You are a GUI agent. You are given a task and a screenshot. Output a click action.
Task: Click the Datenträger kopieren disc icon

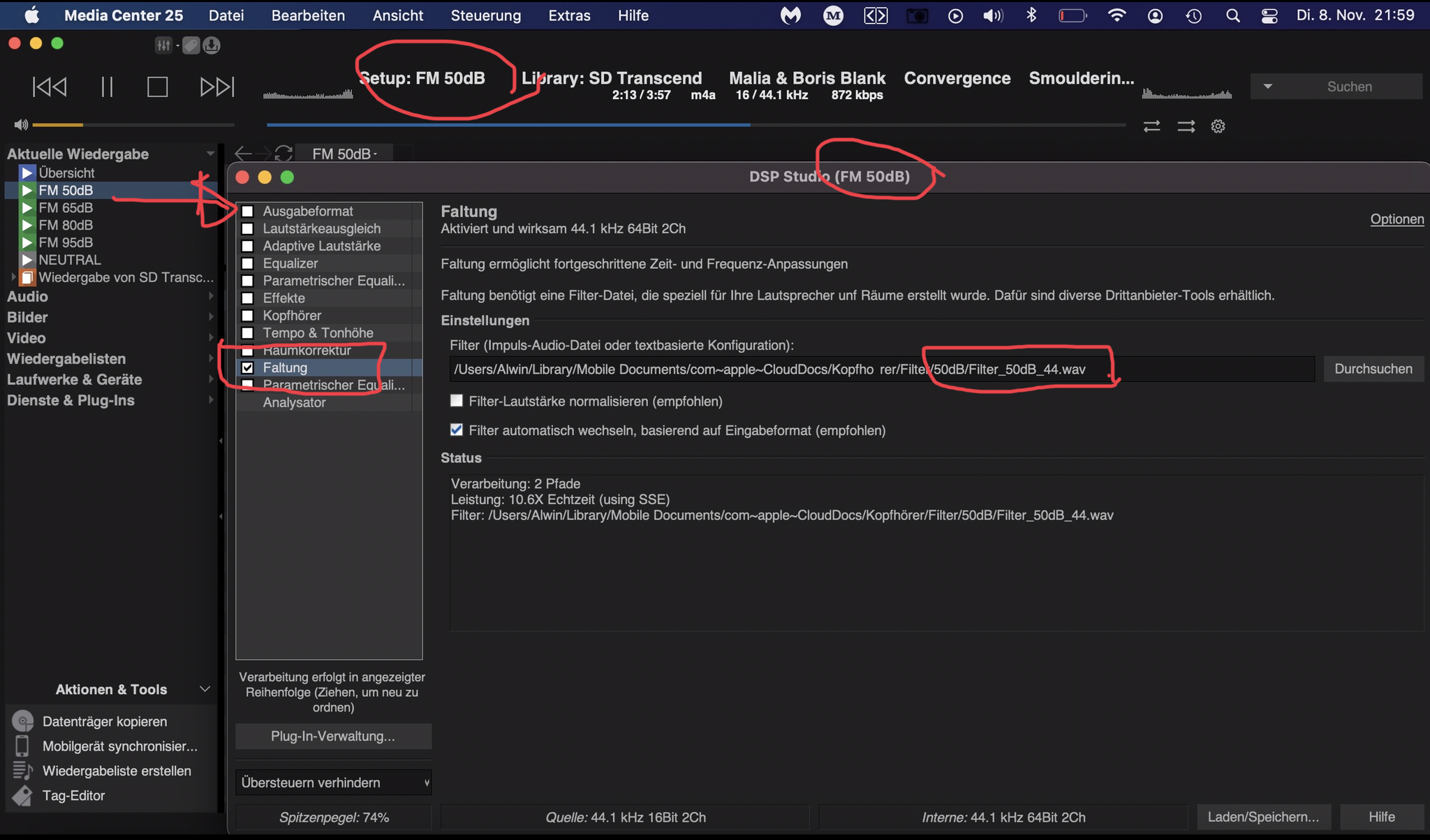click(x=23, y=721)
